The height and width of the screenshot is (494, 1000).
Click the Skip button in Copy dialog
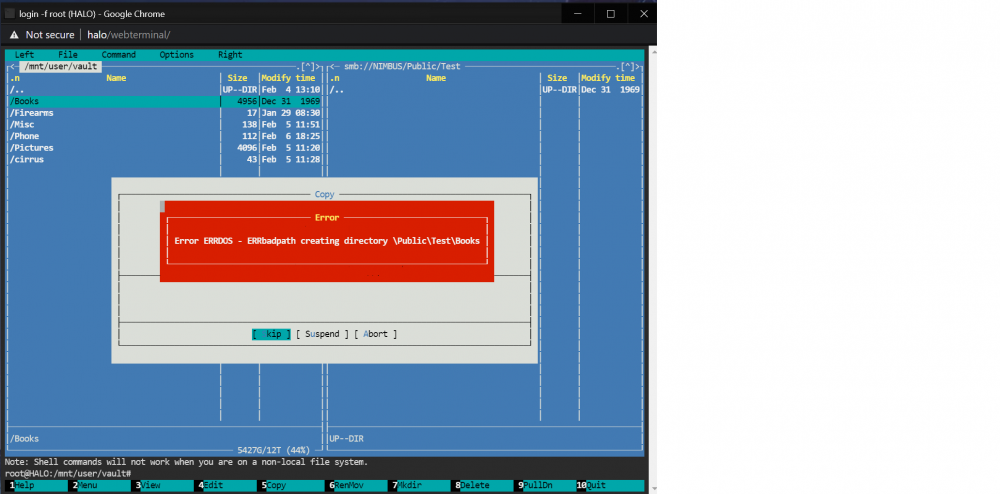click(x=272, y=334)
